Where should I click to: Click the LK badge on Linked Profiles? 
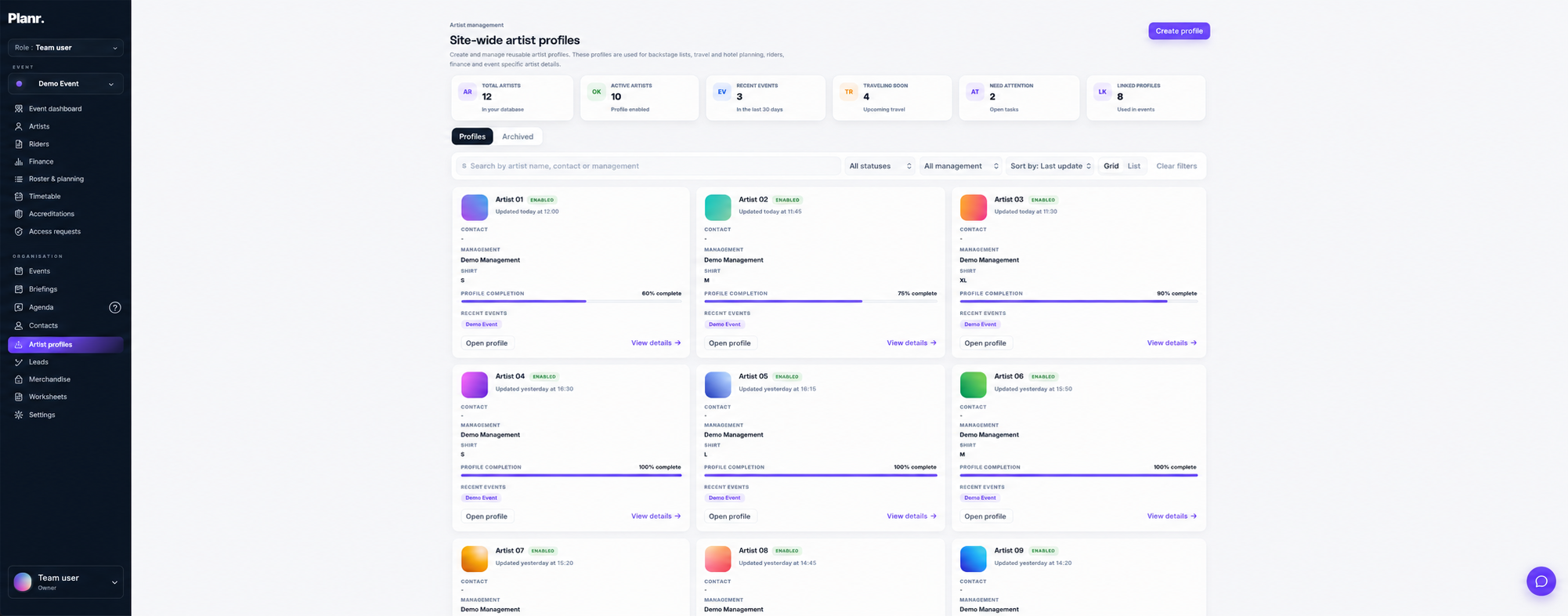tap(1103, 92)
